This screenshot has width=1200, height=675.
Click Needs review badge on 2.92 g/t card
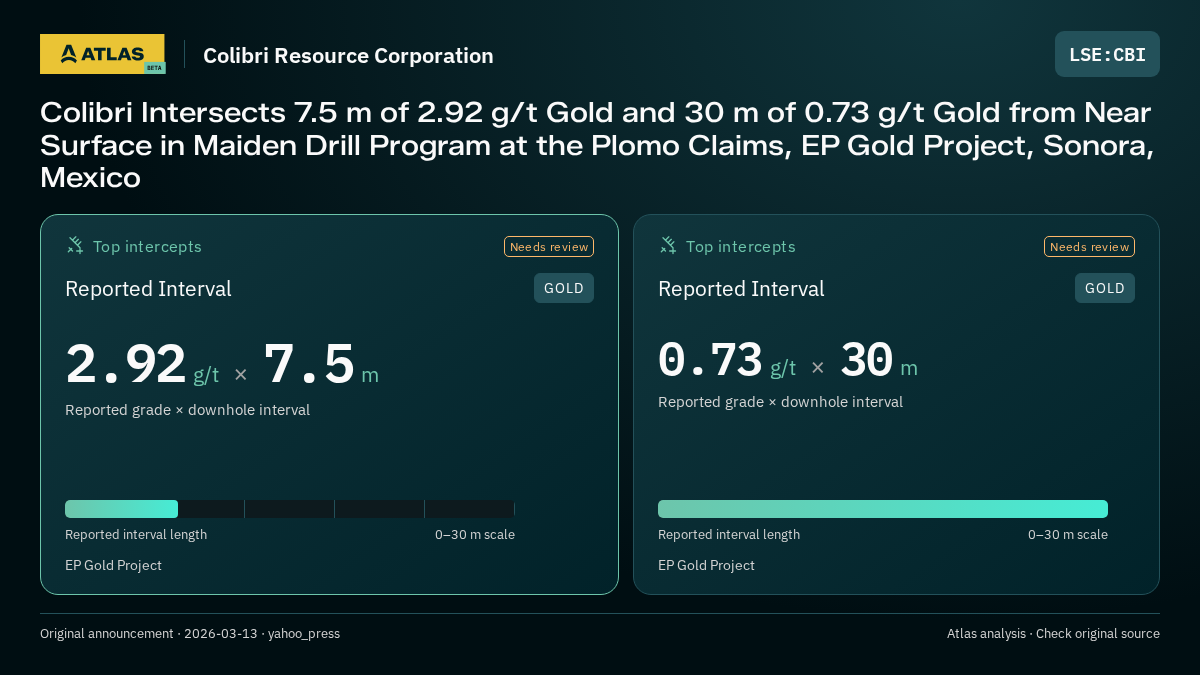(x=549, y=247)
